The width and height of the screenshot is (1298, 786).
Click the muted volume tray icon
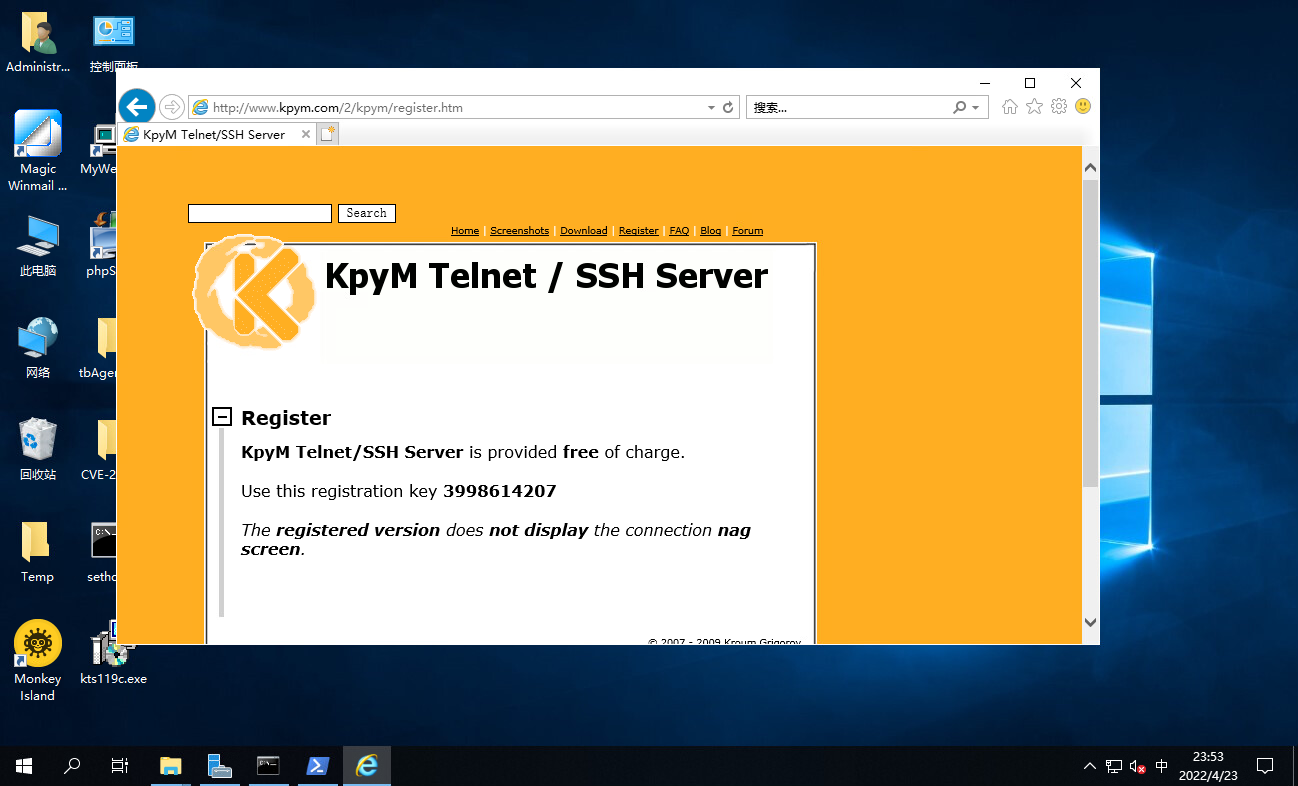point(1138,766)
